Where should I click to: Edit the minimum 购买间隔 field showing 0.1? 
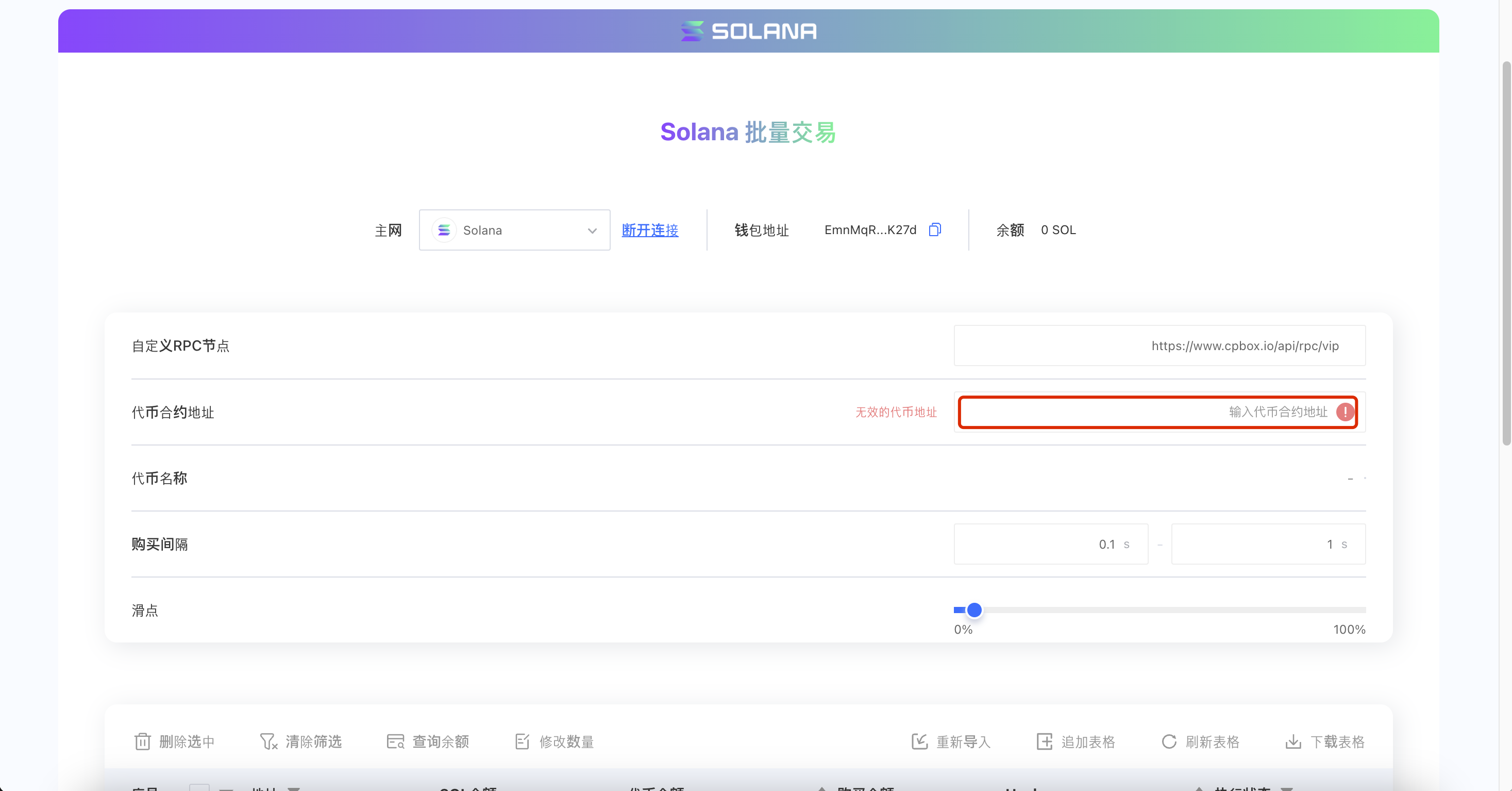(1051, 545)
